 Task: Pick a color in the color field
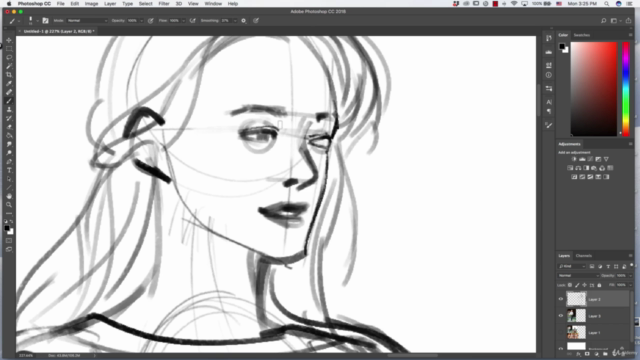(x=593, y=89)
